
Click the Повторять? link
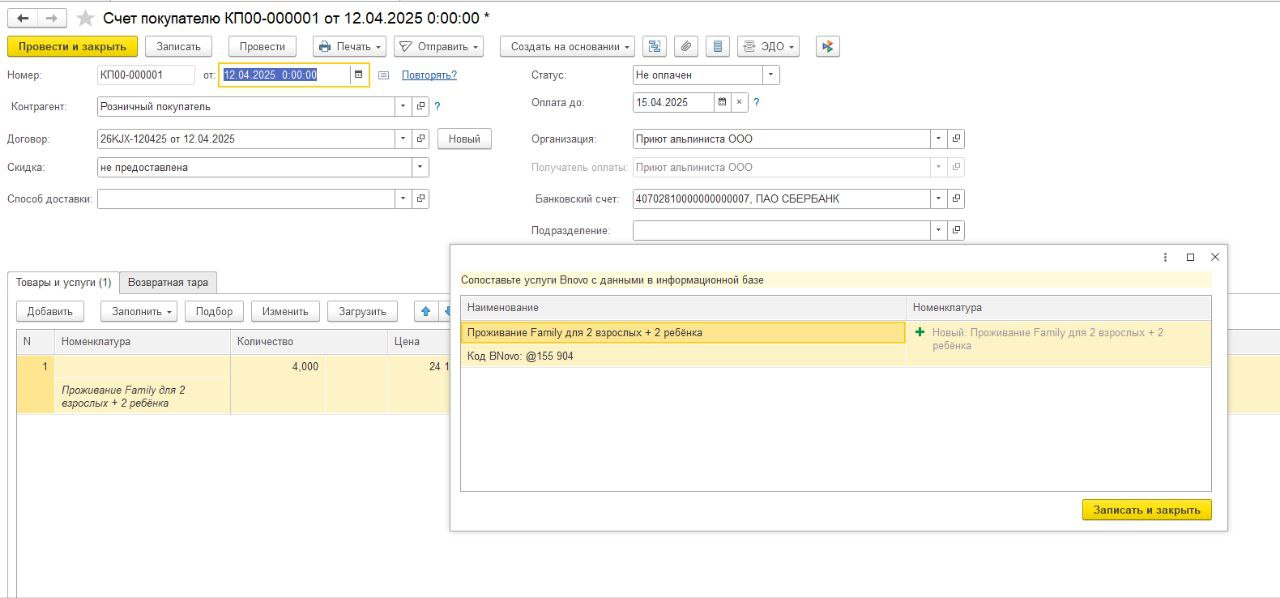click(429, 75)
